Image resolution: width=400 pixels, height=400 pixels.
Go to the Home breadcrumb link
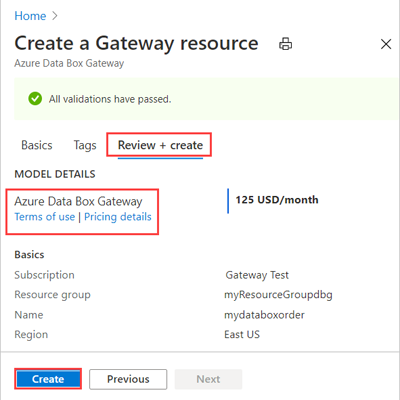(30, 16)
